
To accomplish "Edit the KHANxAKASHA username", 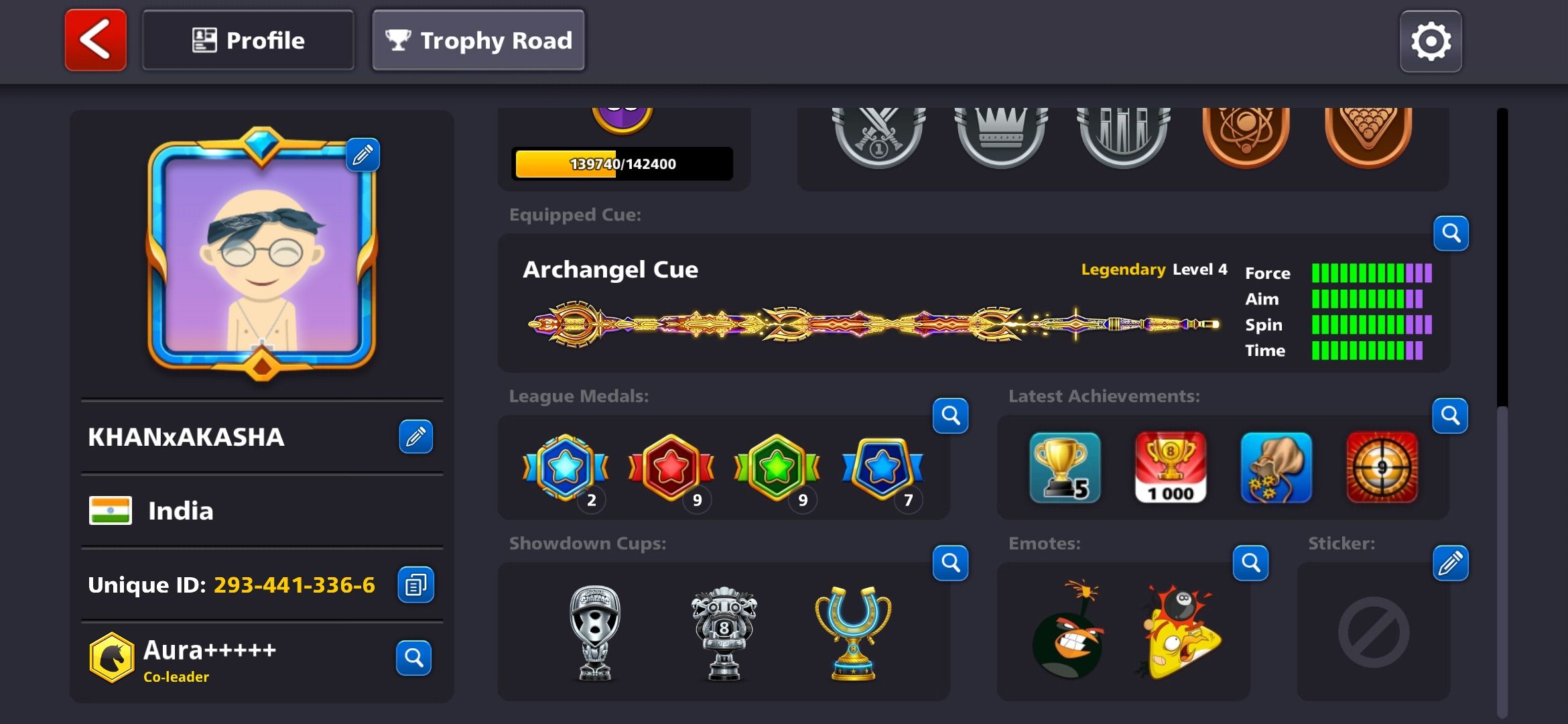I will (x=415, y=437).
